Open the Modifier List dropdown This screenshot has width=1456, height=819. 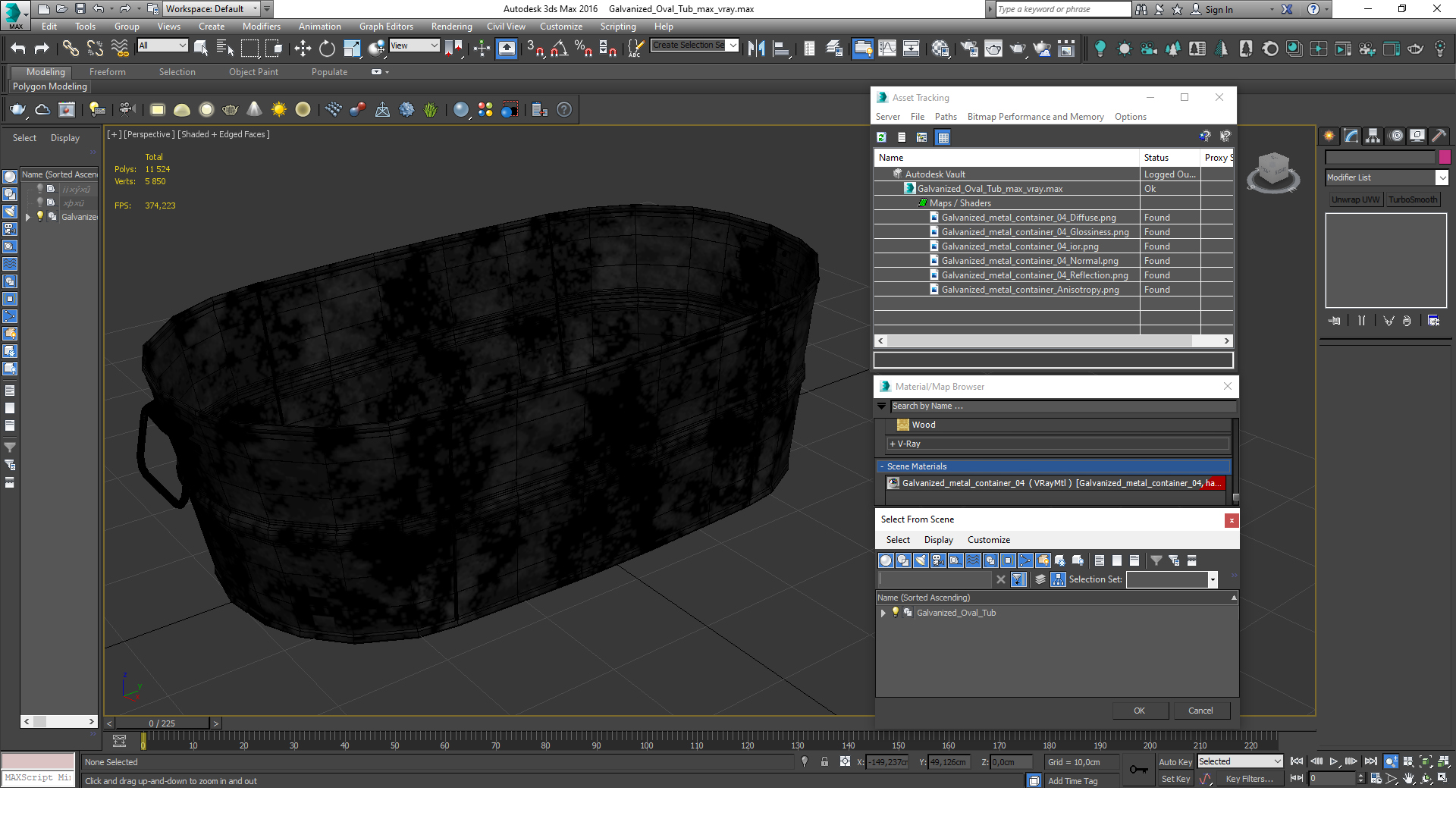1386,177
